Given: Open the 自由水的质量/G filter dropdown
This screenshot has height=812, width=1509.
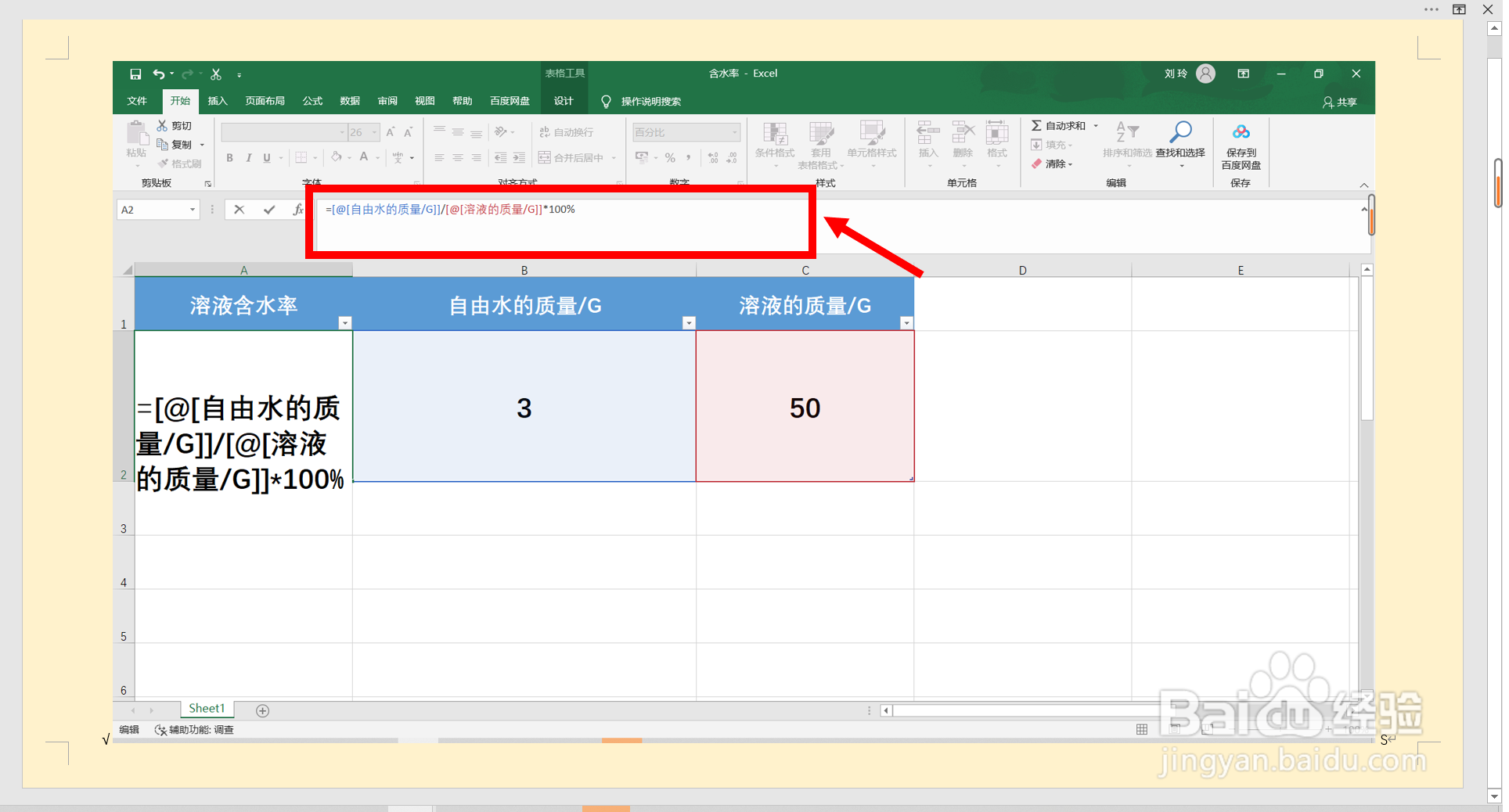Looking at the screenshot, I should click(688, 322).
